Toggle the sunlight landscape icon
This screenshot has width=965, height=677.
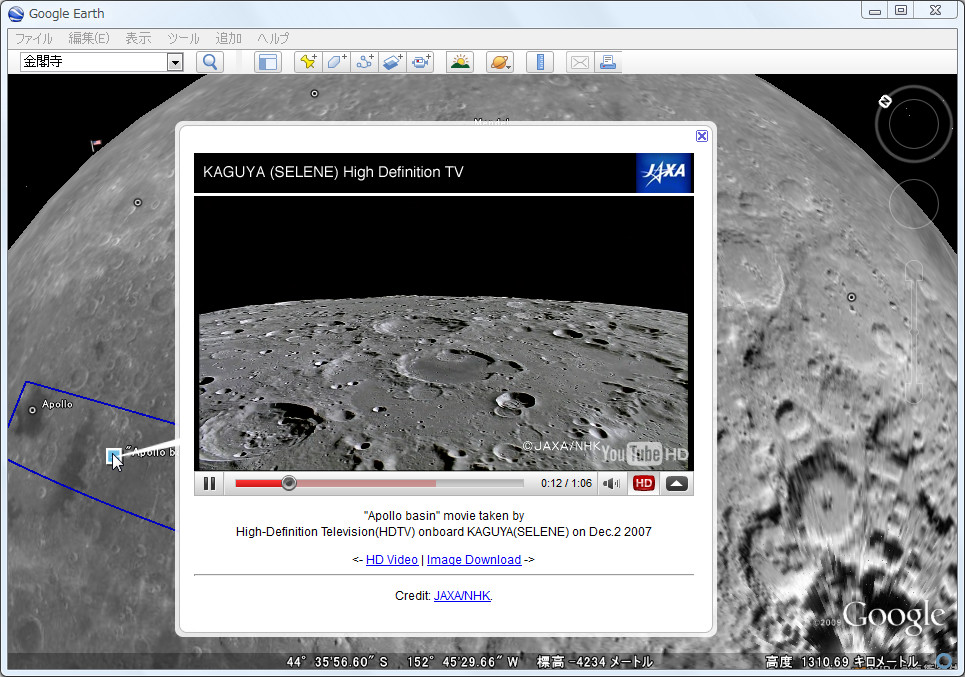click(x=460, y=62)
